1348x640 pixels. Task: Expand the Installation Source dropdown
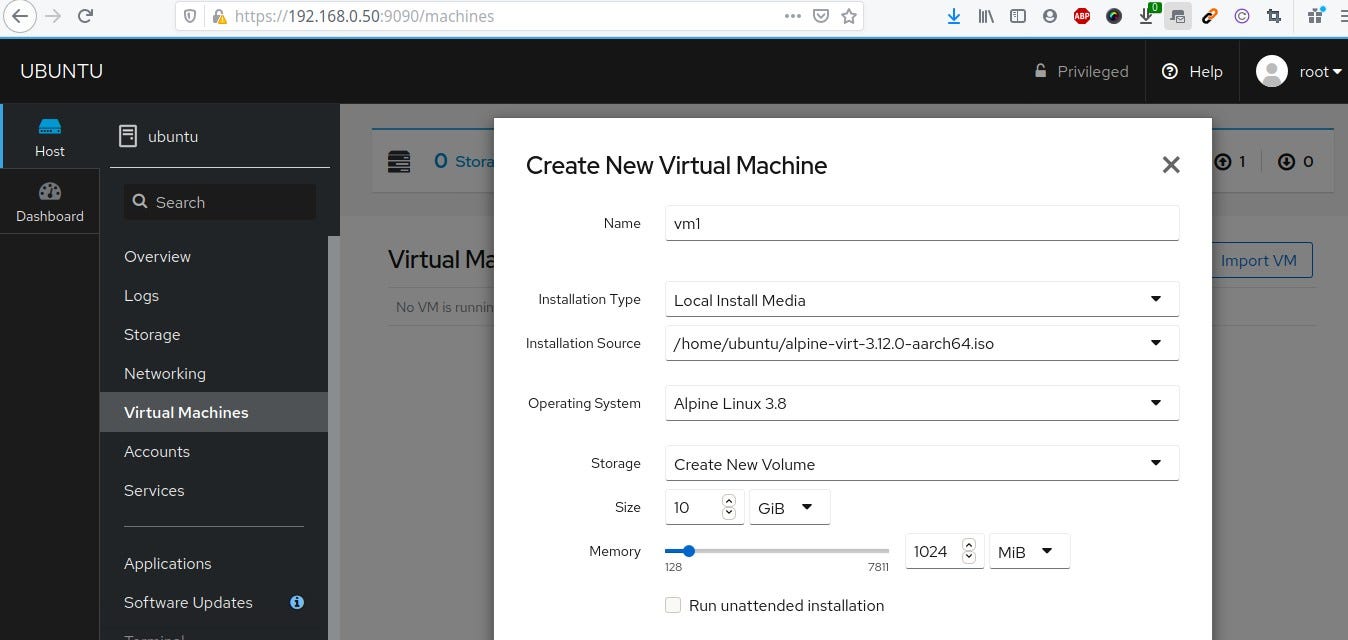pyautogui.click(x=922, y=343)
